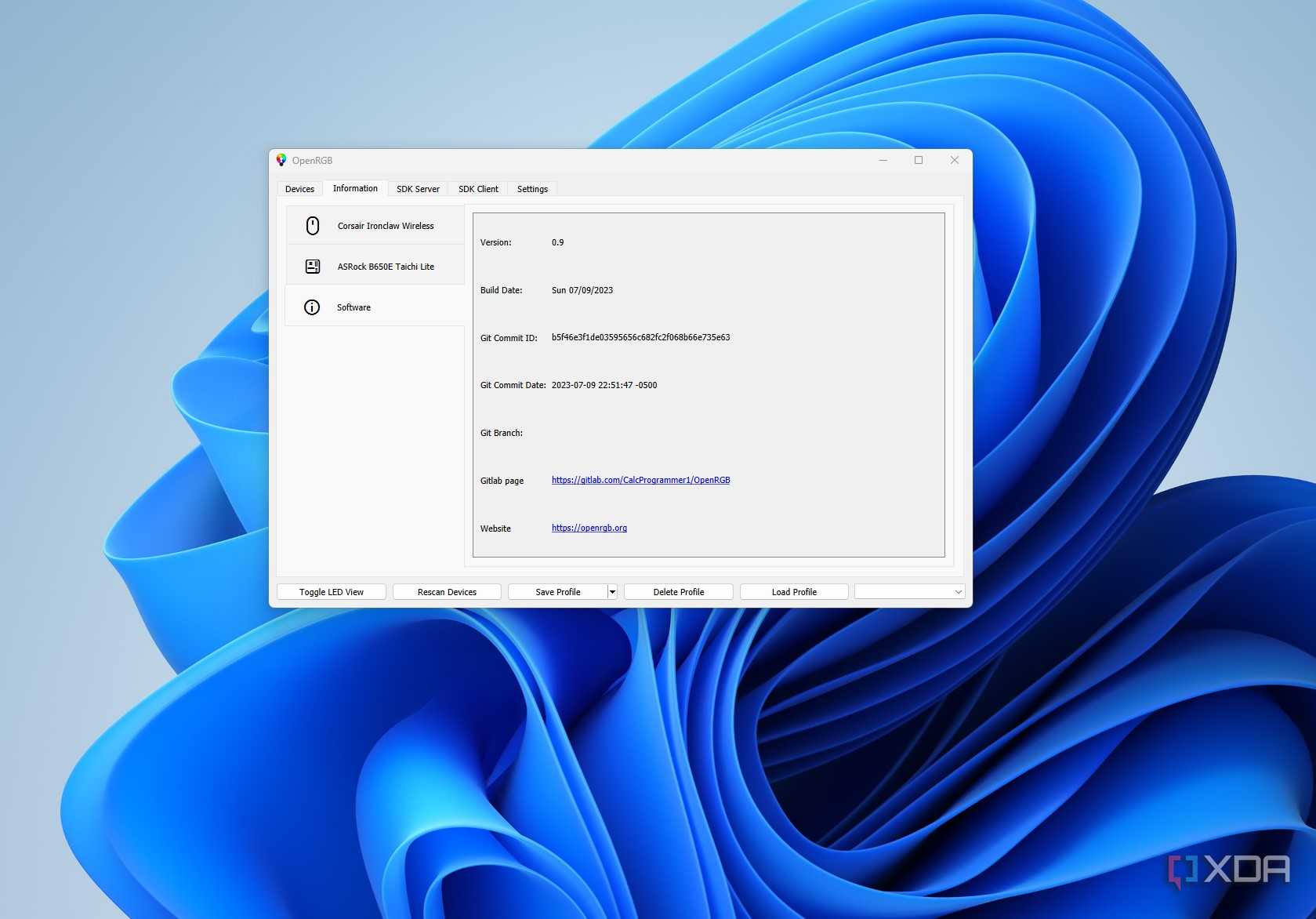Minimize the OpenRGB window
This screenshot has height=919, width=1316.
883,160
